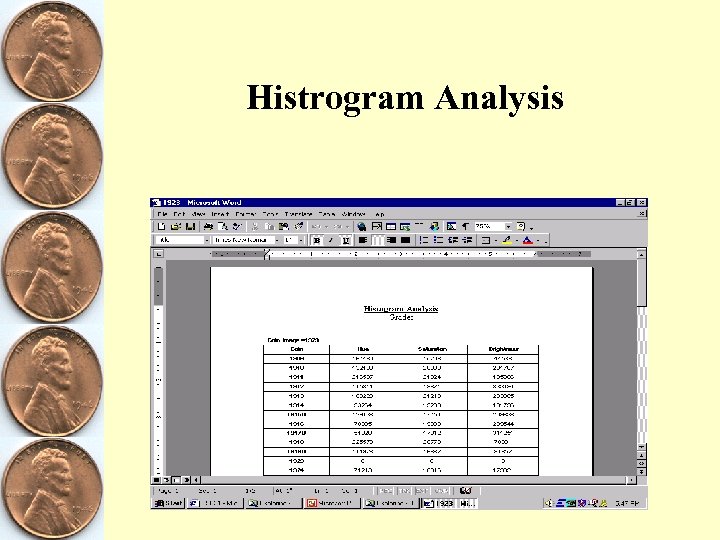Click the spelling status book icon
720x540 pixels.
(466, 490)
